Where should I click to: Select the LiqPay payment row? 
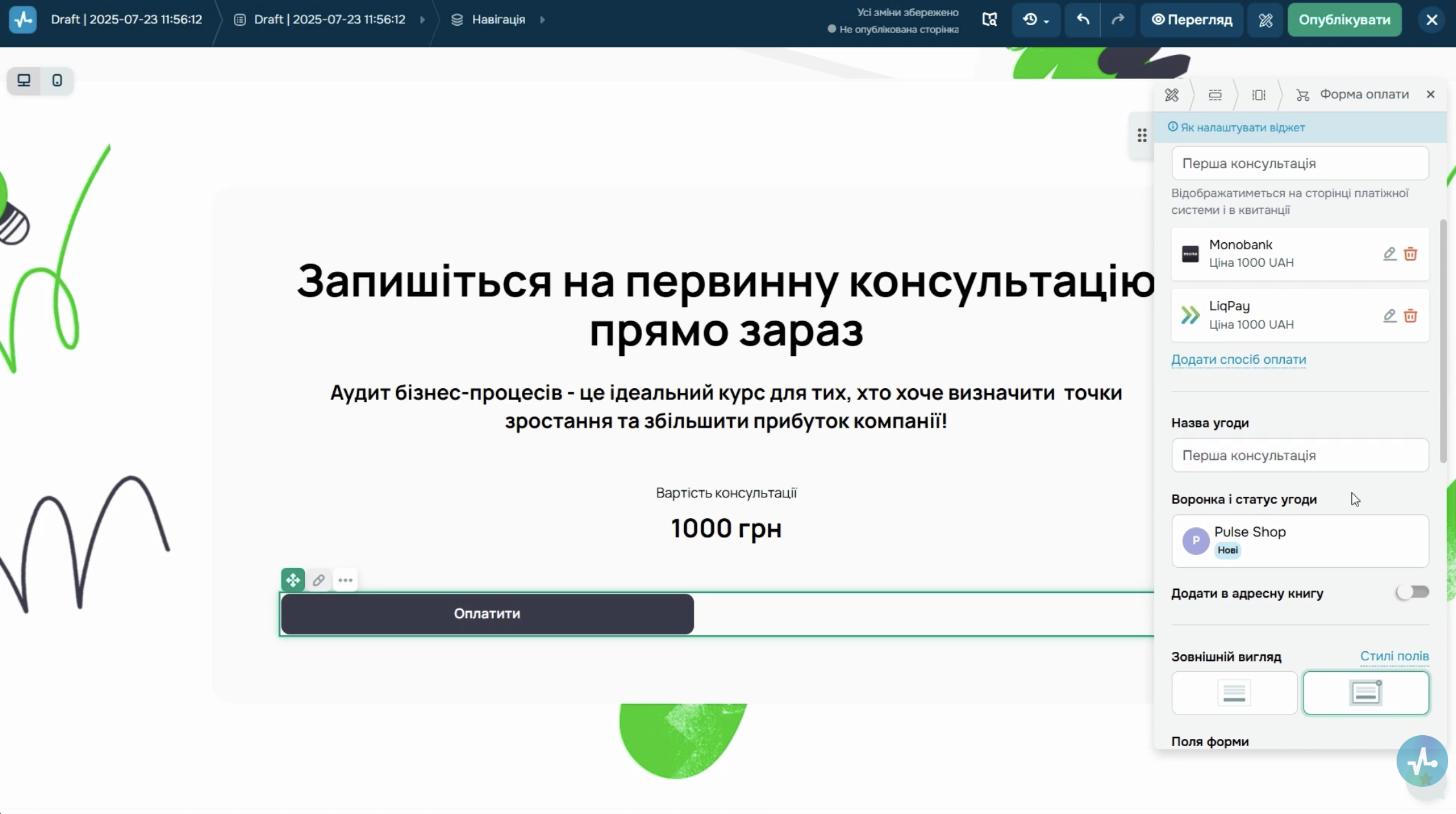(x=1300, y=315)
